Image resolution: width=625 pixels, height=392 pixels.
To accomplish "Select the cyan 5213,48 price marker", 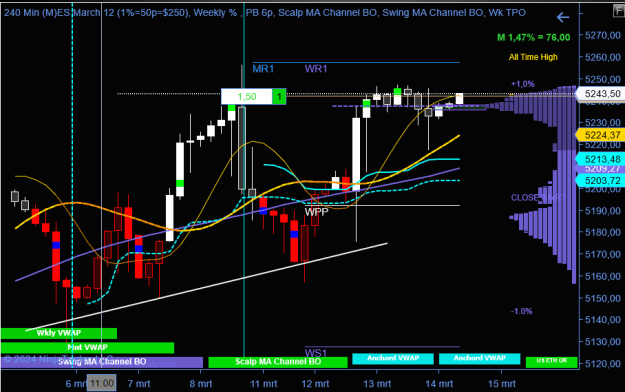I will pyautogui.click(x=600, y=160).
